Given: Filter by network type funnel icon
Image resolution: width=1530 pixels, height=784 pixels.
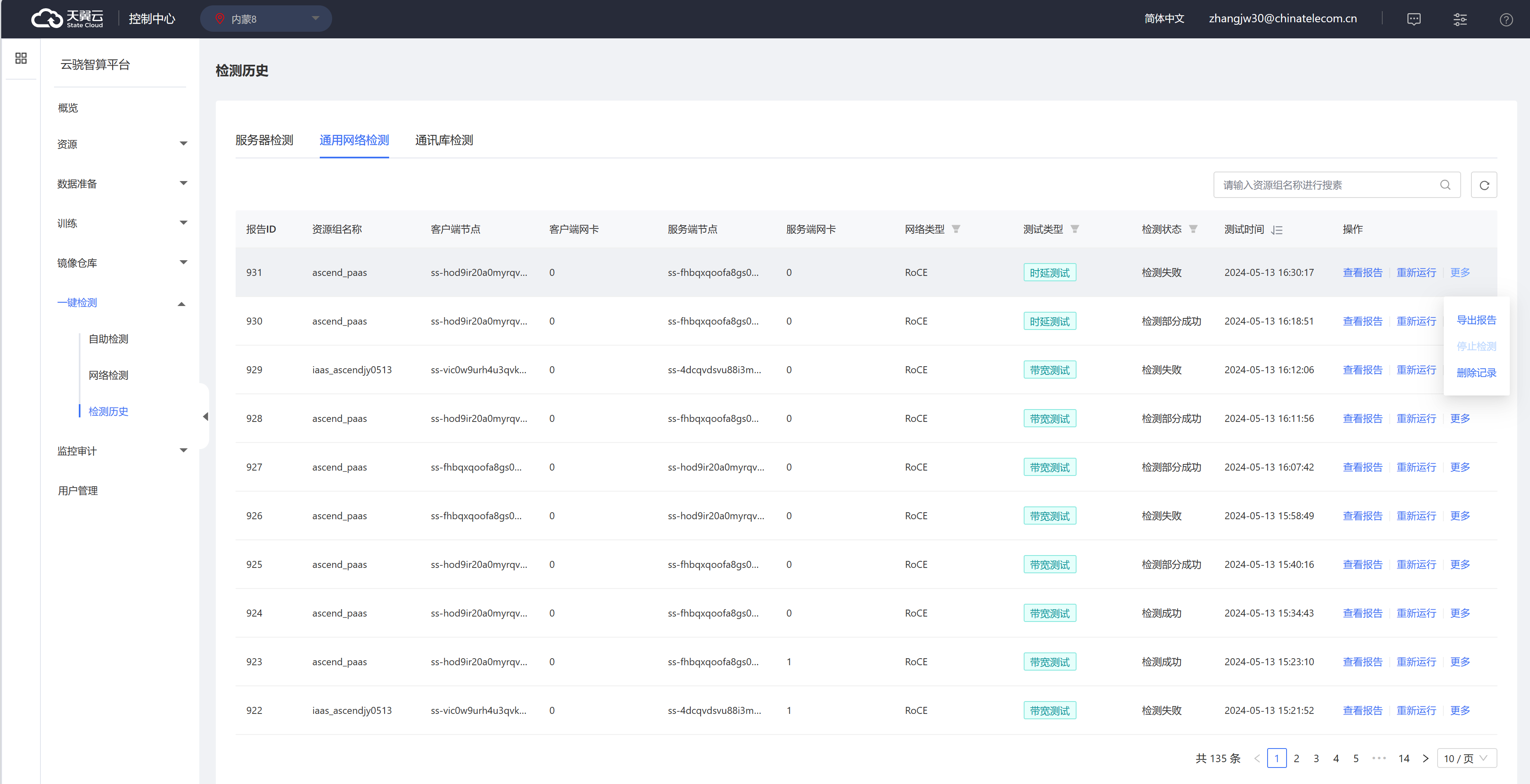Looking at the screenshot, I should [x=956, y=229].
